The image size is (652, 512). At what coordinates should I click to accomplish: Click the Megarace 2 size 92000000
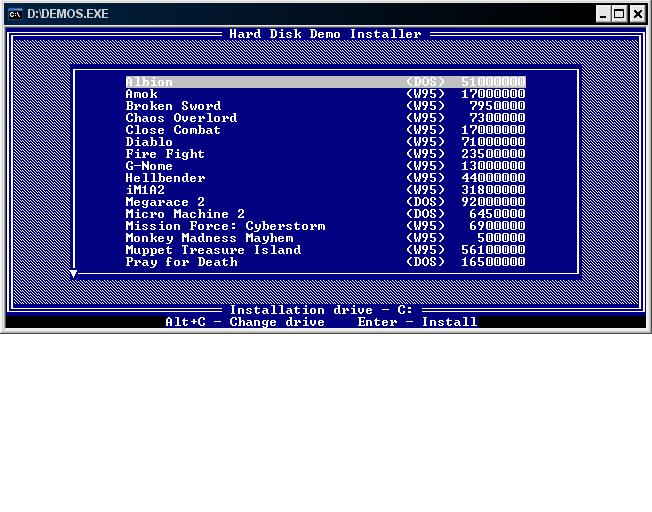[x=493, y=202]
